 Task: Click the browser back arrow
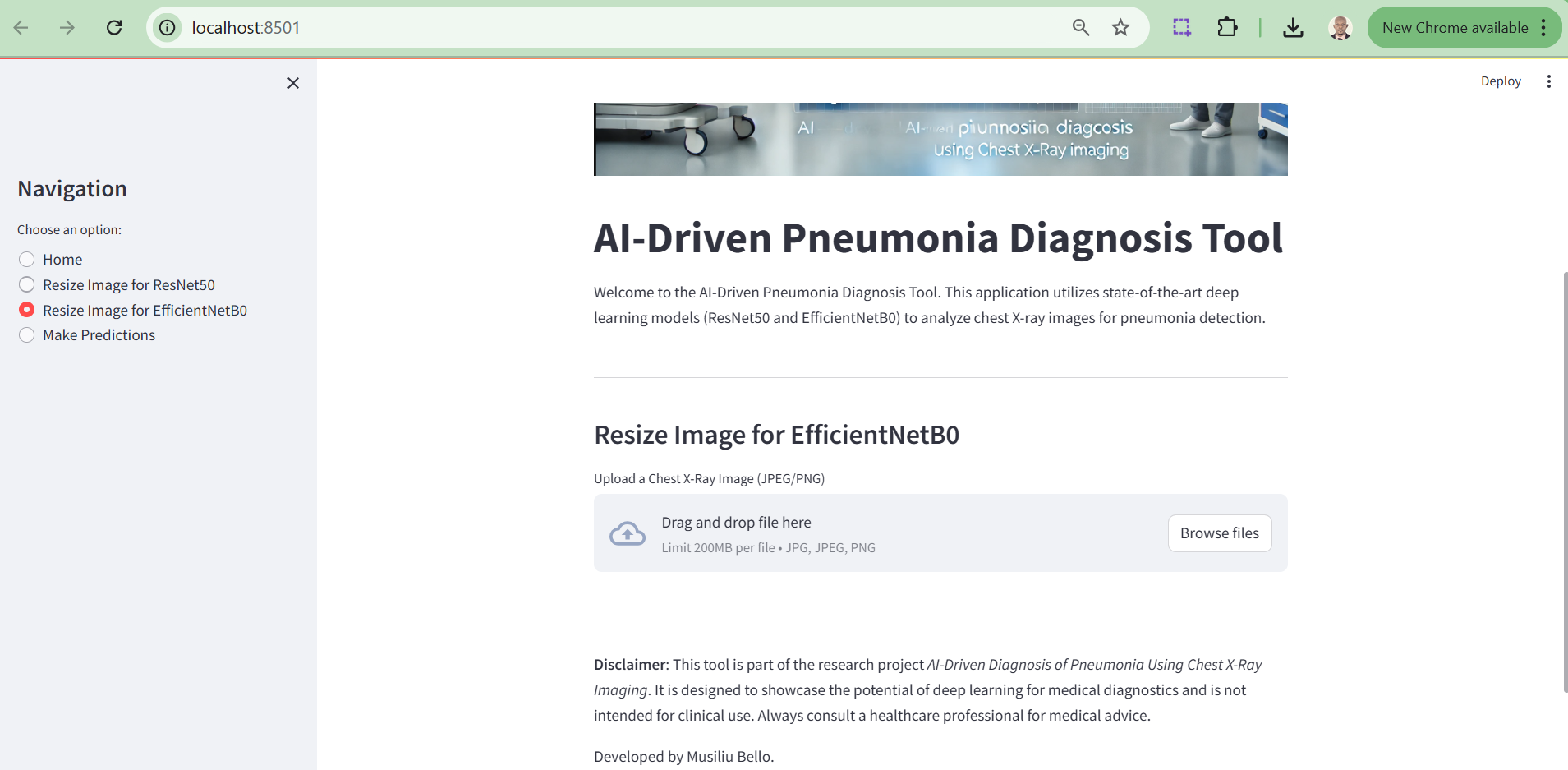click(x=21, y=28)
